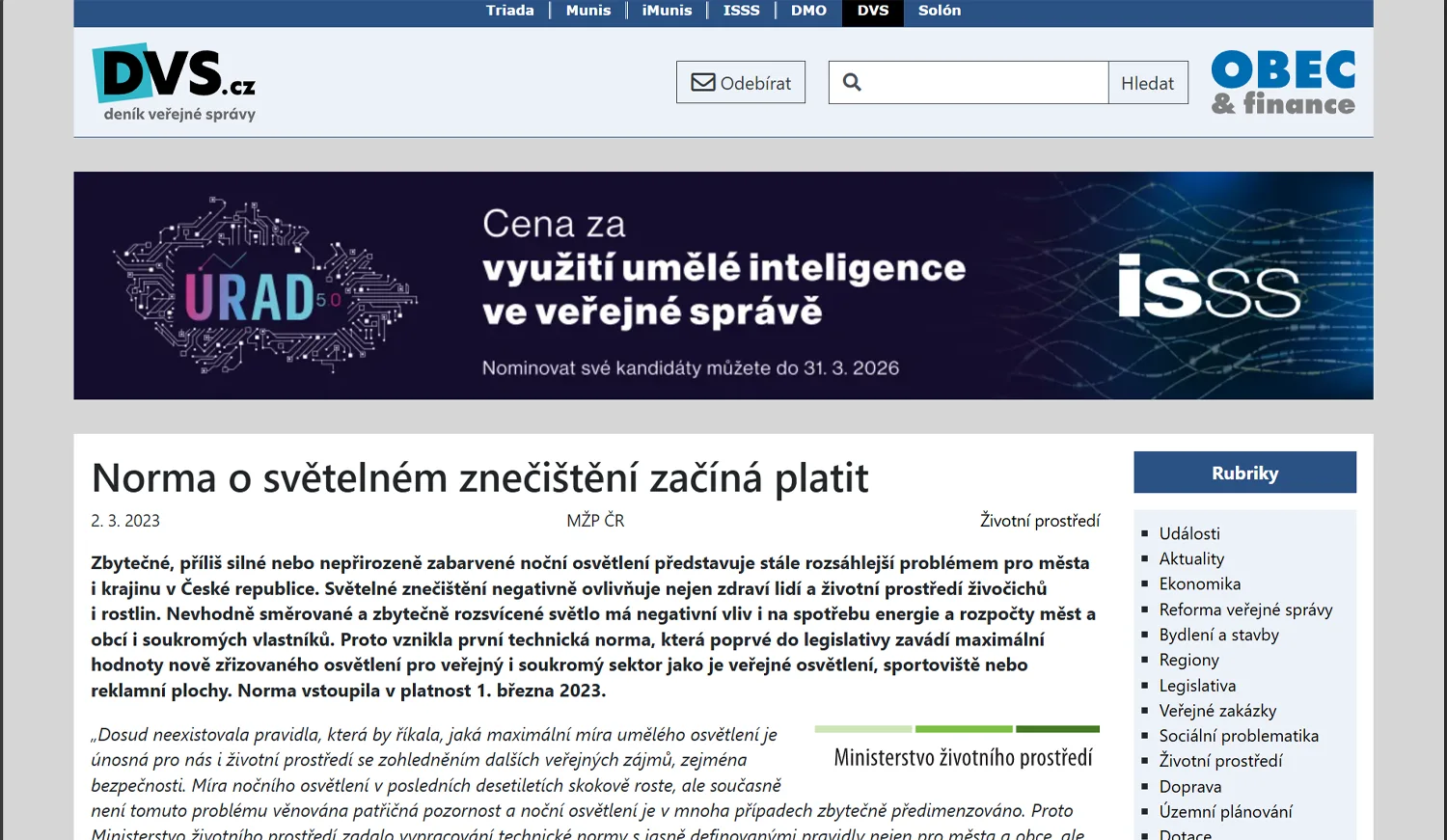Image resolution: width=1447 pixels, height=840 pixels.
Task: Switch to the Triada portal
Action: (510, 11)
